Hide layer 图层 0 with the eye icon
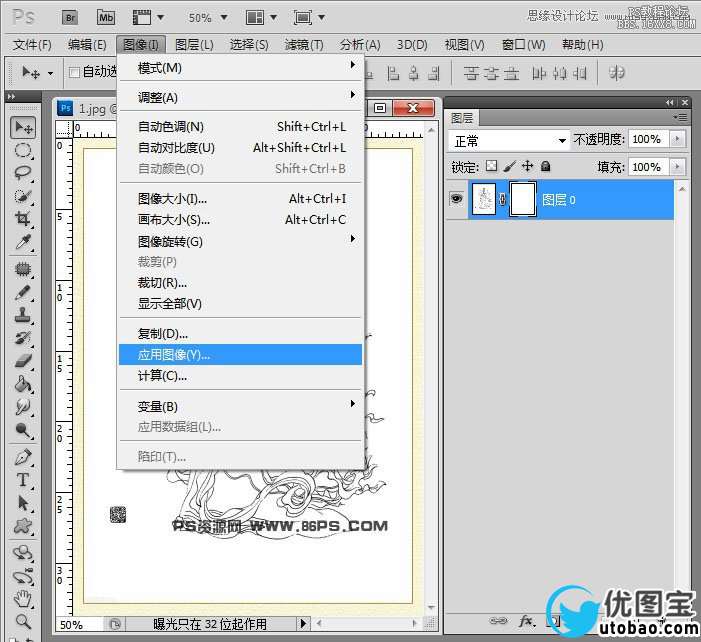The width and height of the screenshot is (701, 642). tap(456, 200)
